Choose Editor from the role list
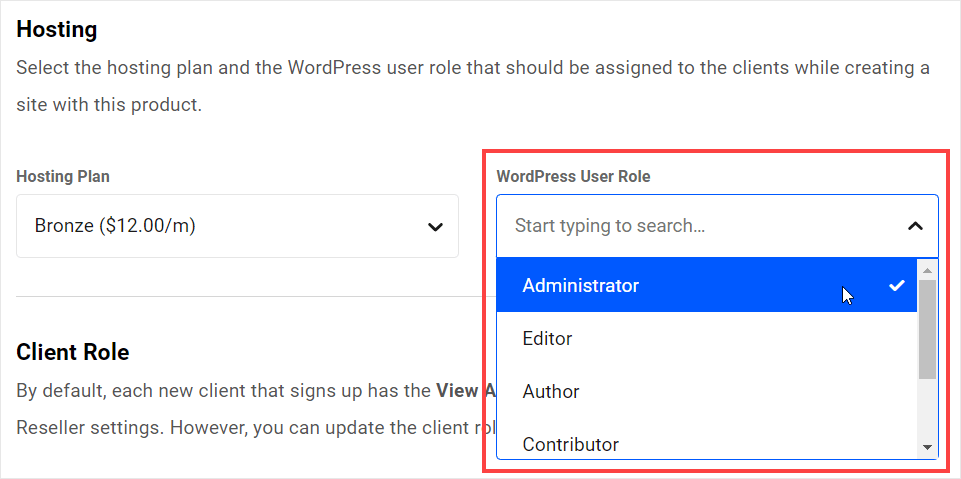This screenshot has height=479, width=961. click(x=547, y=339)
